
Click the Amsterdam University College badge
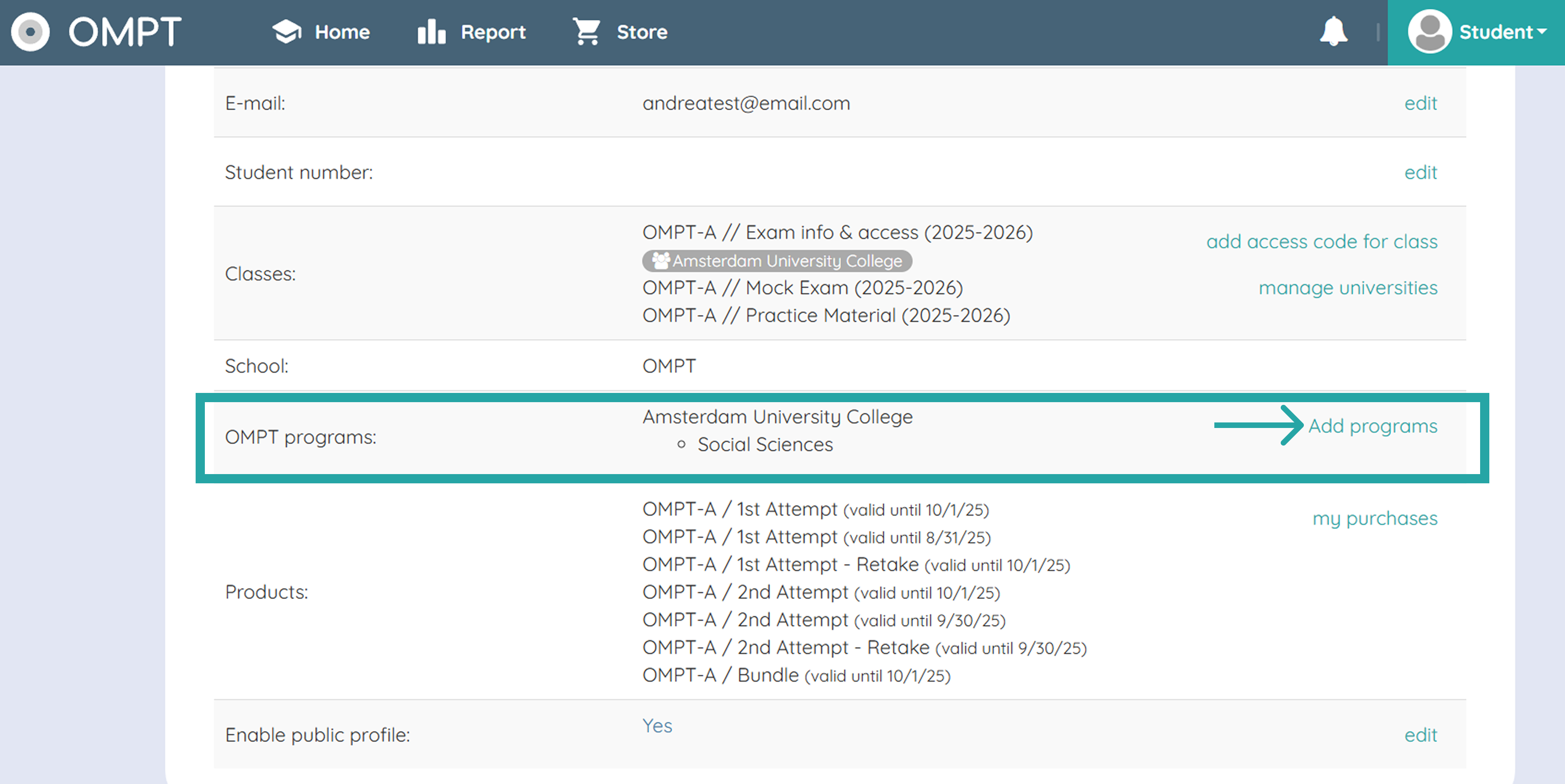[777, 261]
